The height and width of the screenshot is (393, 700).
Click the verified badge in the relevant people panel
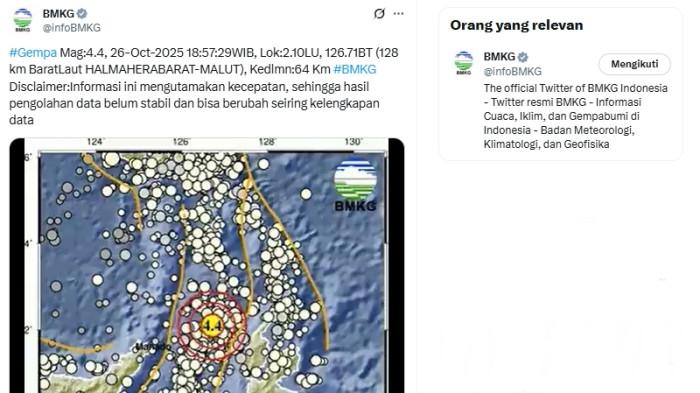[523, 57]
